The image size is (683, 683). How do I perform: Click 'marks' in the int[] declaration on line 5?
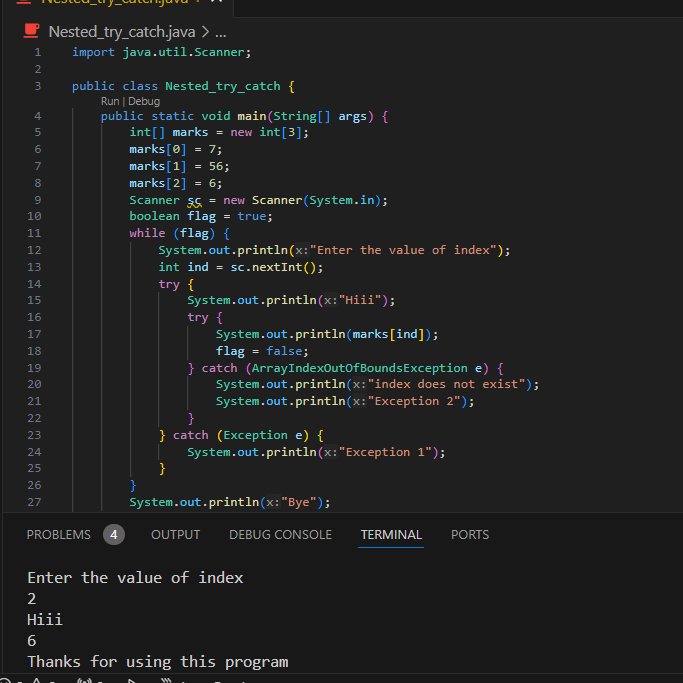click(x=190, y=132)
